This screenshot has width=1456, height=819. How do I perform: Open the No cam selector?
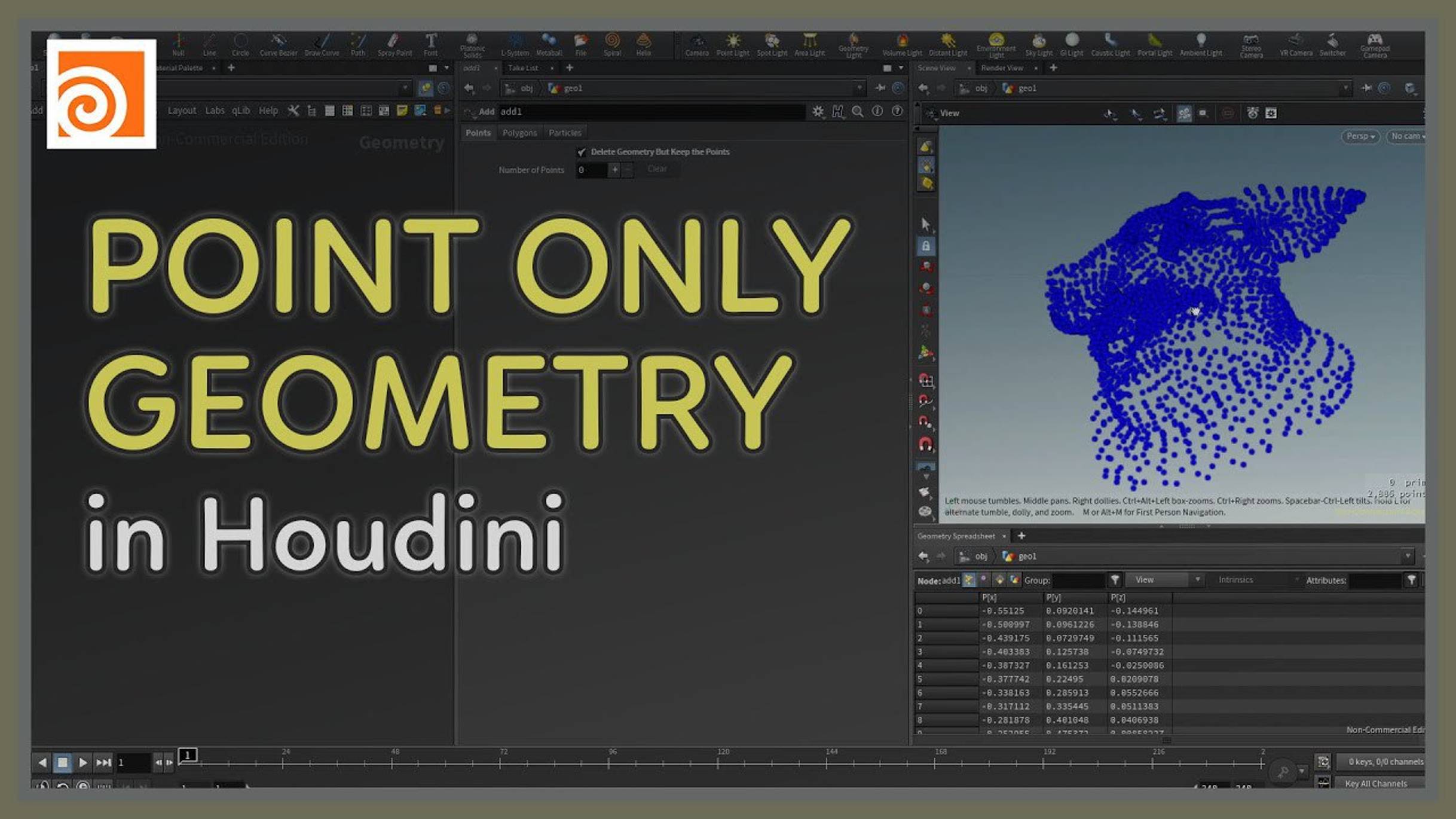pyautogui.click(x=1408, y=136)
